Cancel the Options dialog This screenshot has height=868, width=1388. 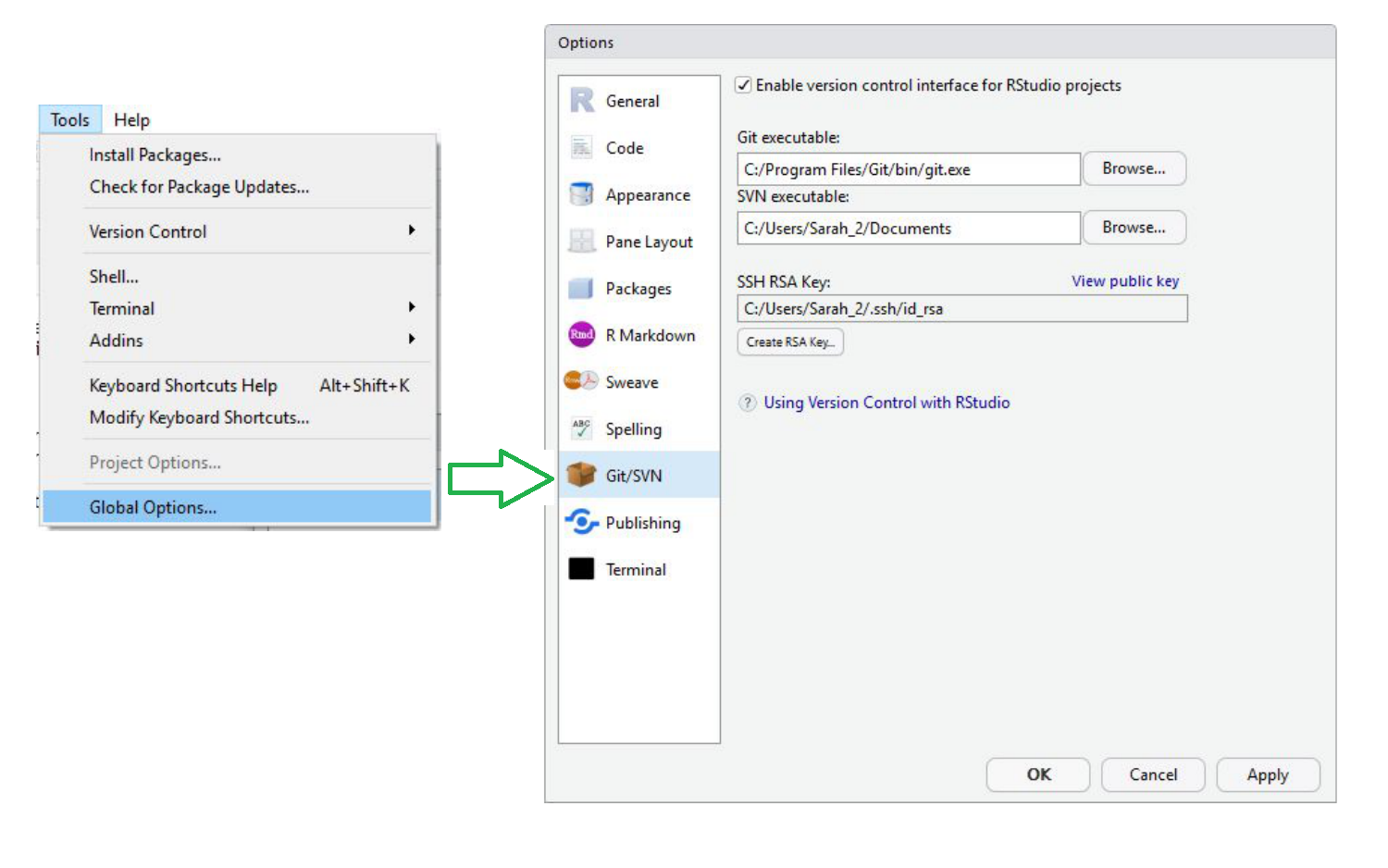(x=1153, y=775)
